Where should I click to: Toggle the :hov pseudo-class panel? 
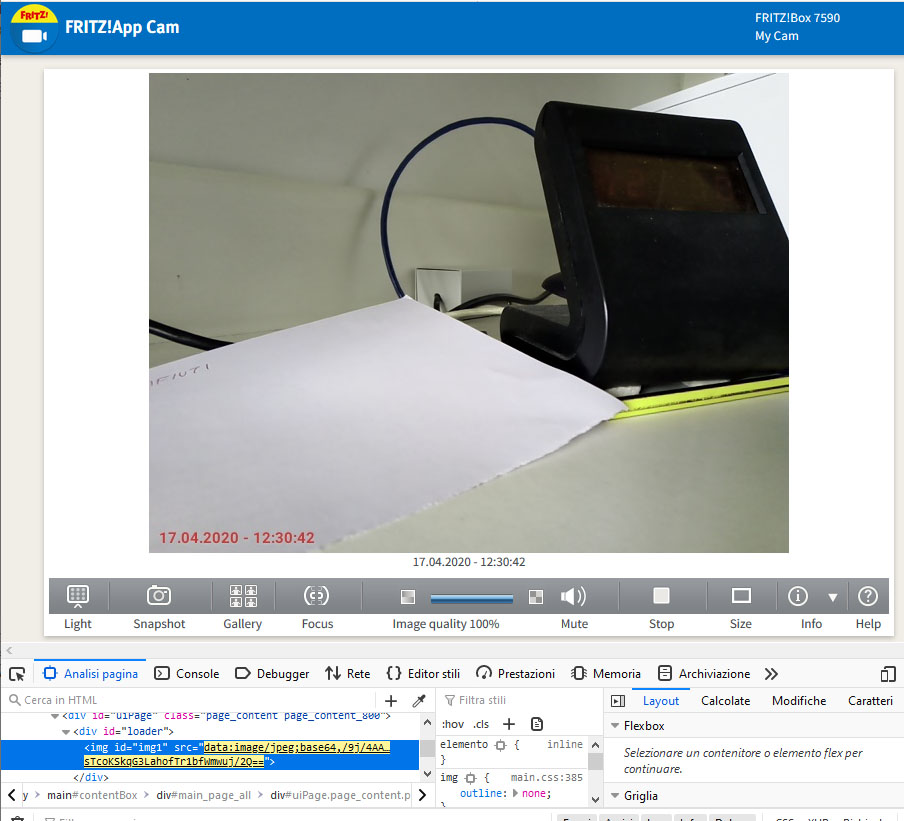pos(453,724)
